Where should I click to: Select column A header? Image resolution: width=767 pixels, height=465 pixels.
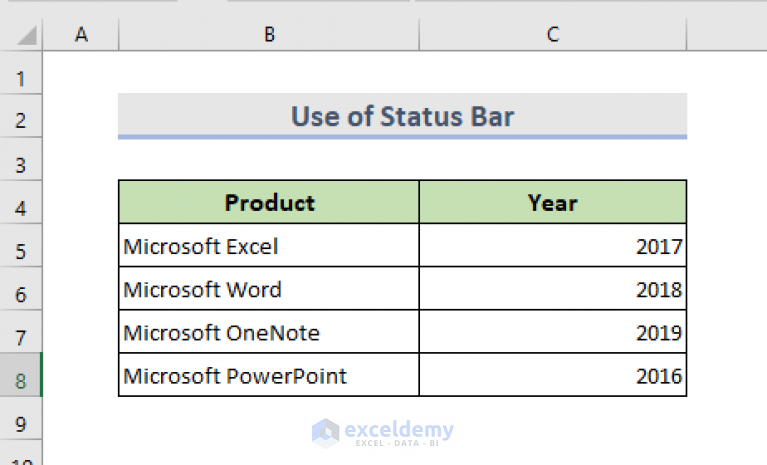click(x=81, y=34)
